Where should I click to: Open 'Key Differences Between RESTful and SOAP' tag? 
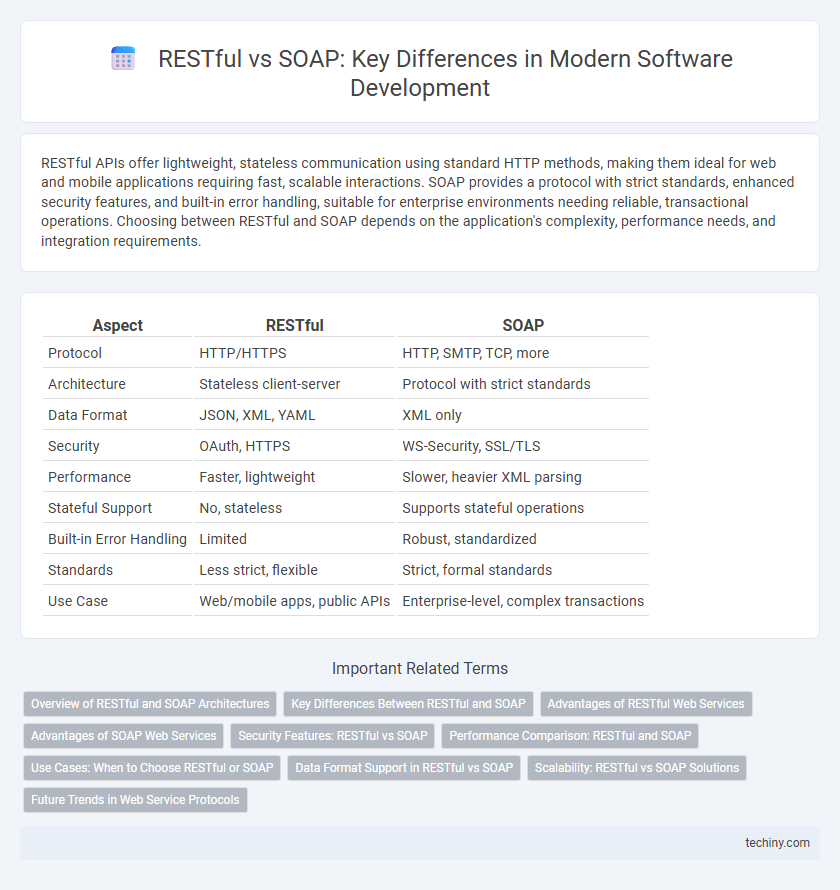[x=409, y=704]
